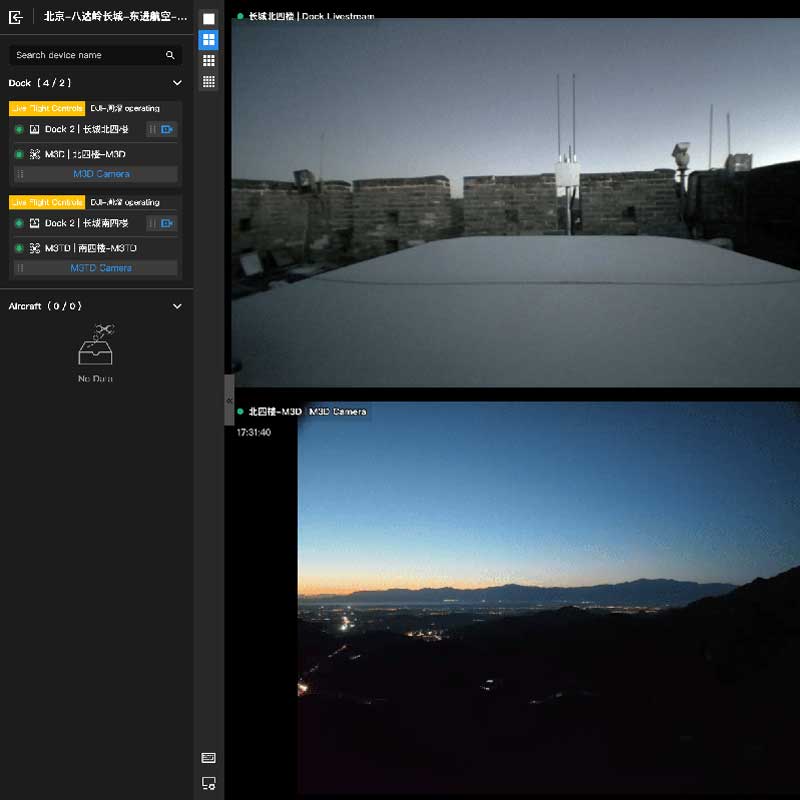The width and height of the screenshot is (800, 800).
Task: Open keyboard shortcuts icon at bottom
Action: pyautogui.click(x=209, y=758)
